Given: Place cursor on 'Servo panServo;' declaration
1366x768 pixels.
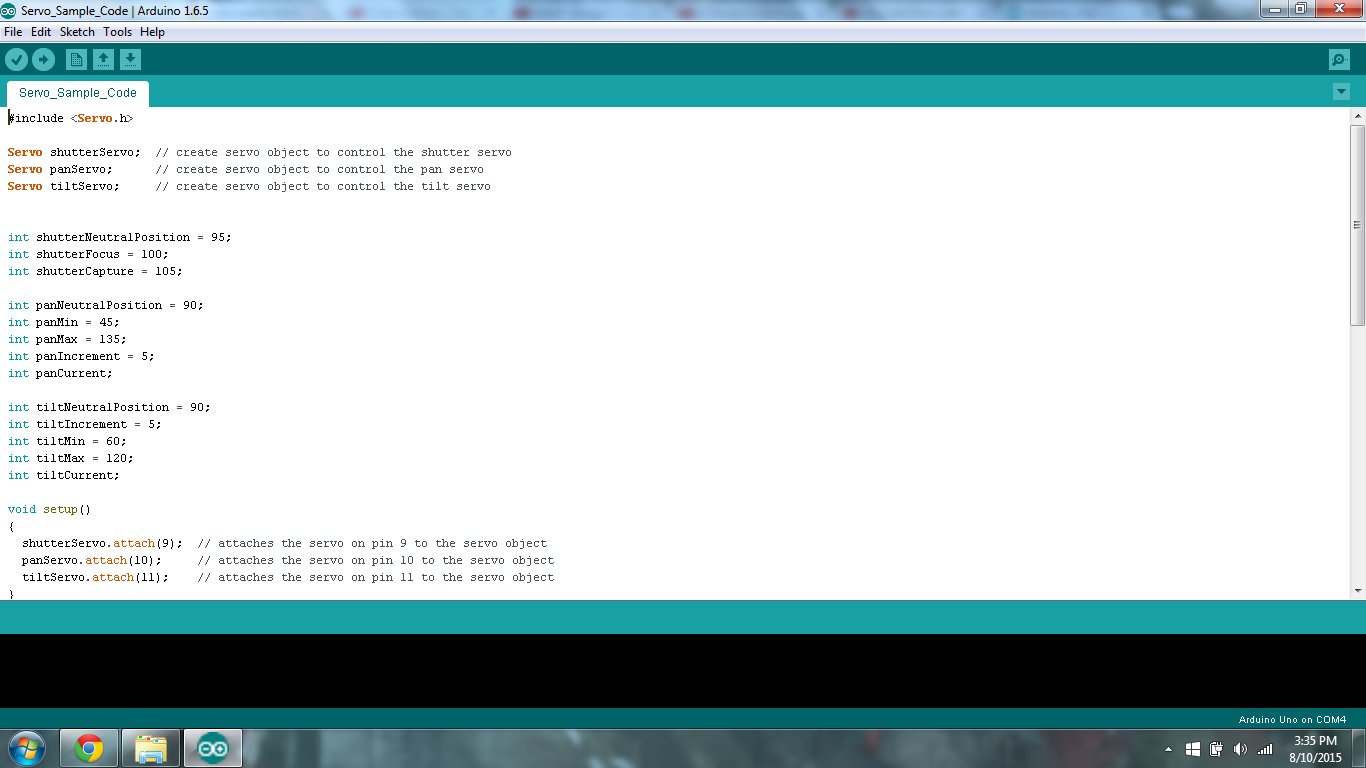Looking at the screenshot, I should click(x=60, y=169).
